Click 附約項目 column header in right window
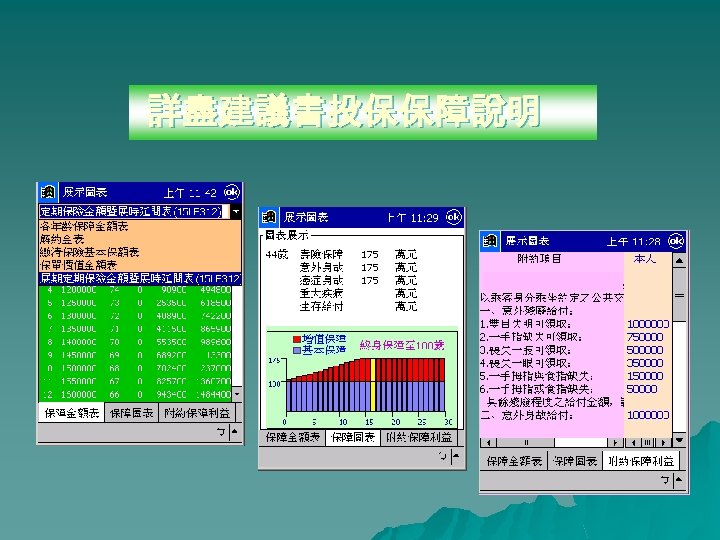The image size is (720, 540). coord(540,259)
